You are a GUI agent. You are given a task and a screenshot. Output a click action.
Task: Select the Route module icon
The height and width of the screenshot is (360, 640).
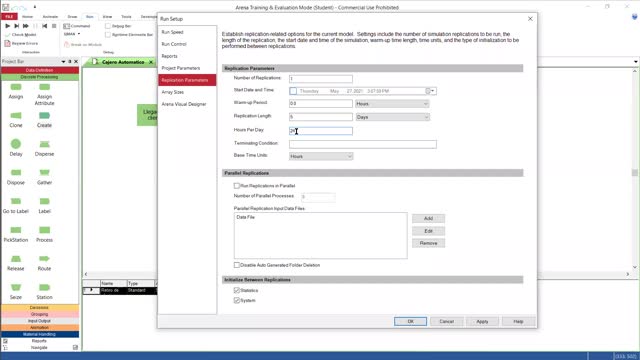point(44,259)
